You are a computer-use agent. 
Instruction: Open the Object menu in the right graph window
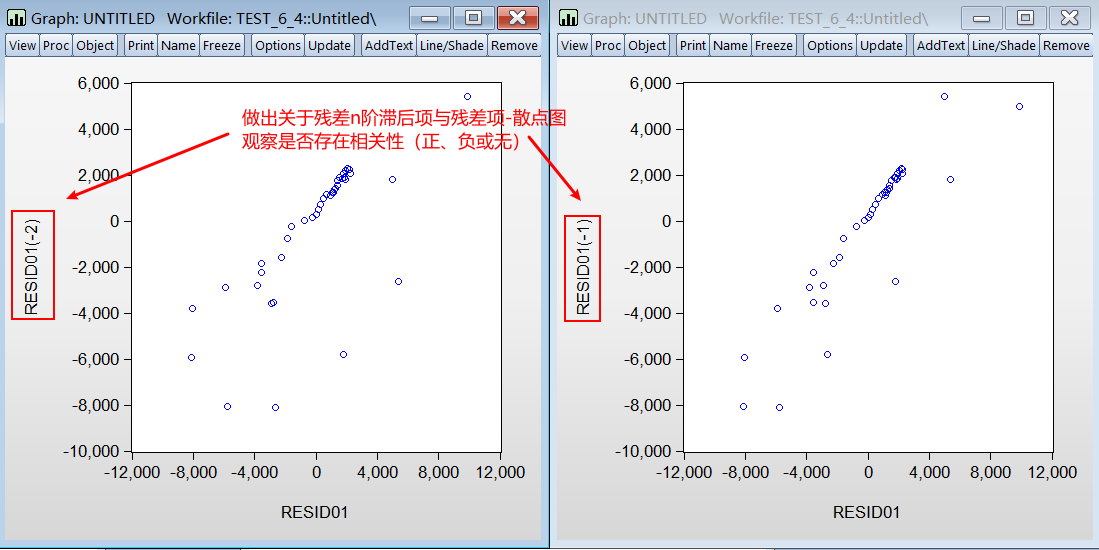pos(648,46)
